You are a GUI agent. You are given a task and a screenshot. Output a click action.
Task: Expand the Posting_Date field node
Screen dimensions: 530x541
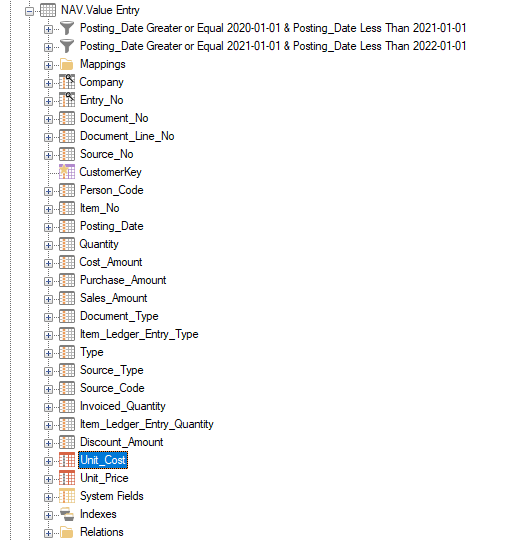pyautogui.click(x=48, y=227)
